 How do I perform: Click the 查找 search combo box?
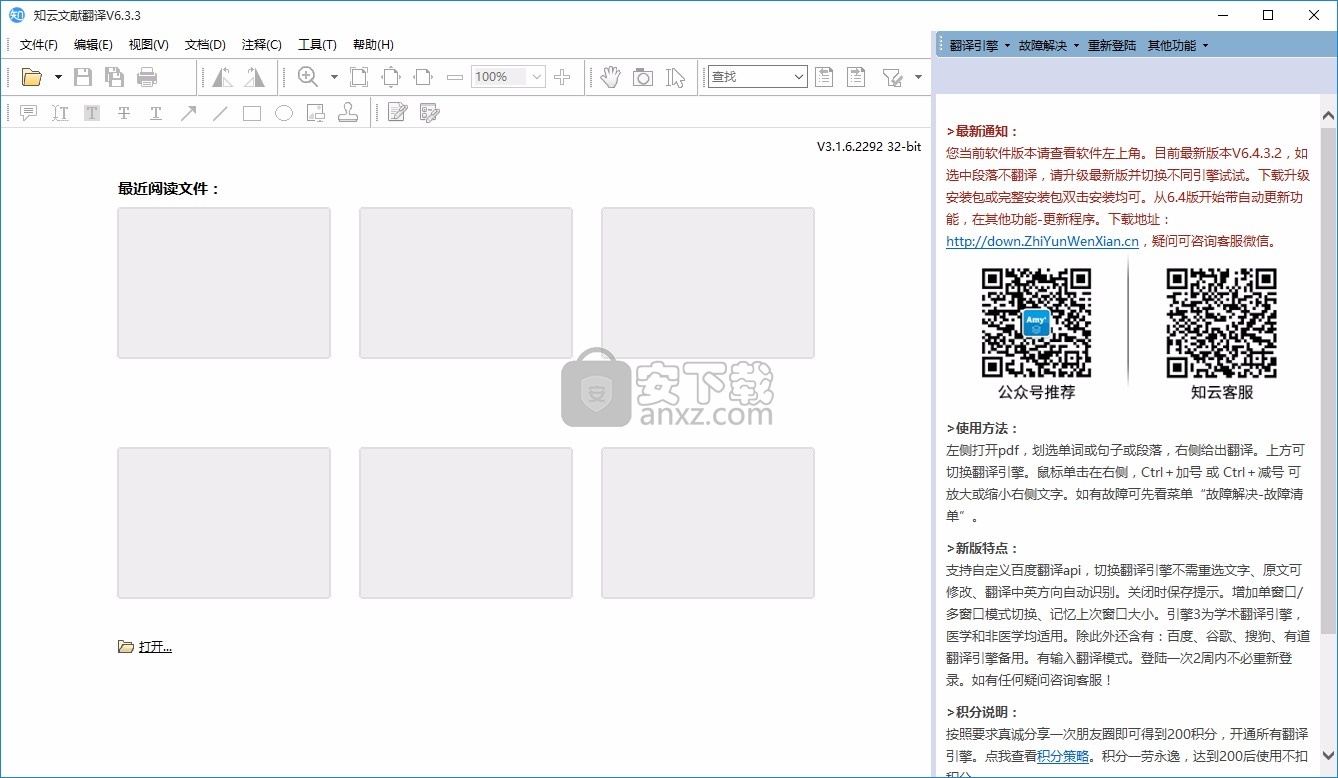tap(757, 77)
